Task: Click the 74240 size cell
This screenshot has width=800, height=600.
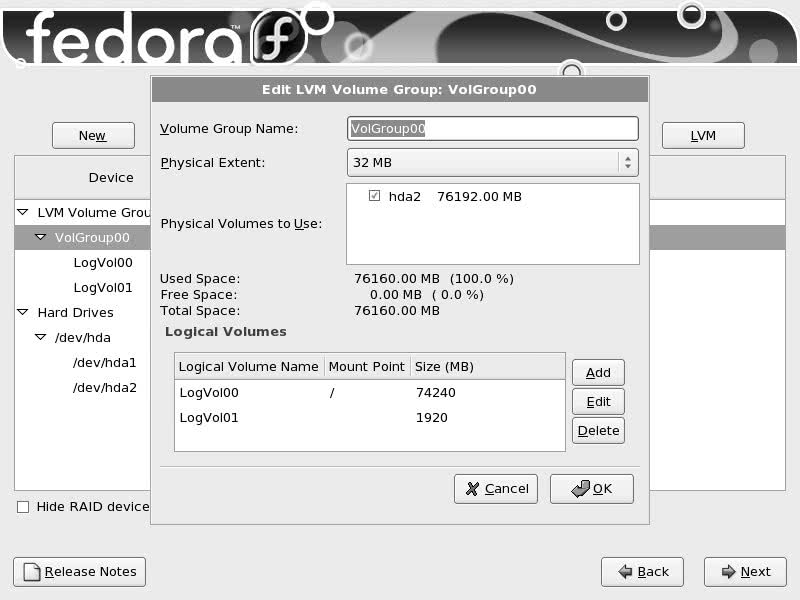Action: [436, 393]
